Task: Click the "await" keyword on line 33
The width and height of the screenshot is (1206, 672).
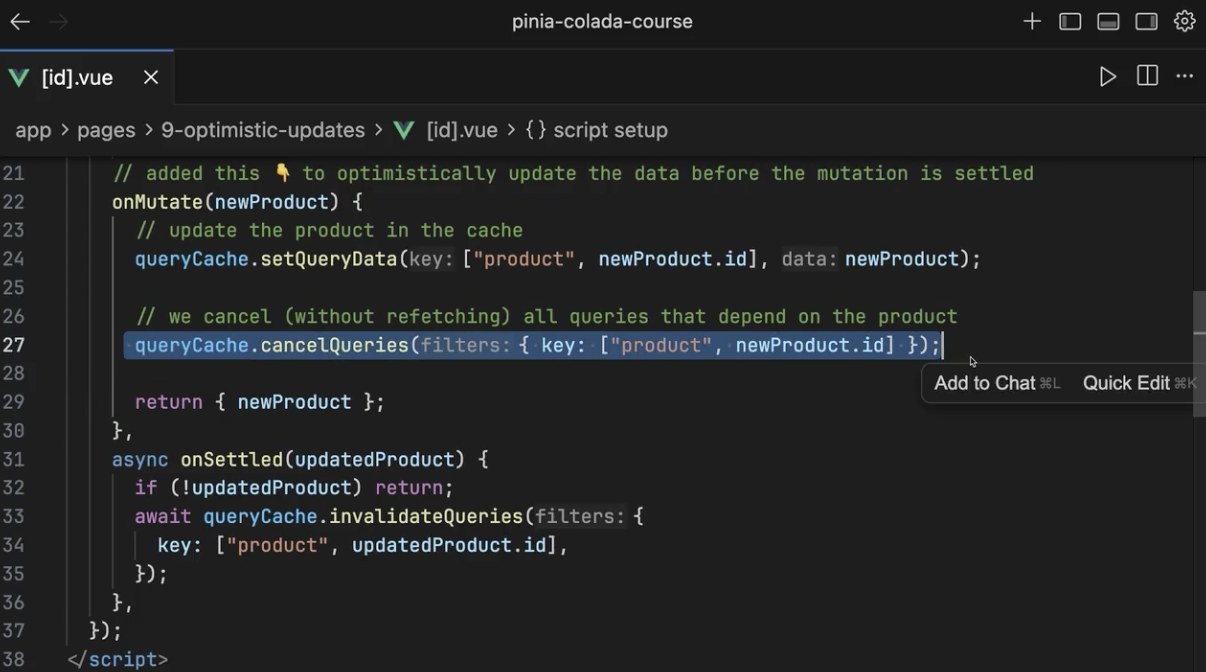Action: [x=163, y=517]
